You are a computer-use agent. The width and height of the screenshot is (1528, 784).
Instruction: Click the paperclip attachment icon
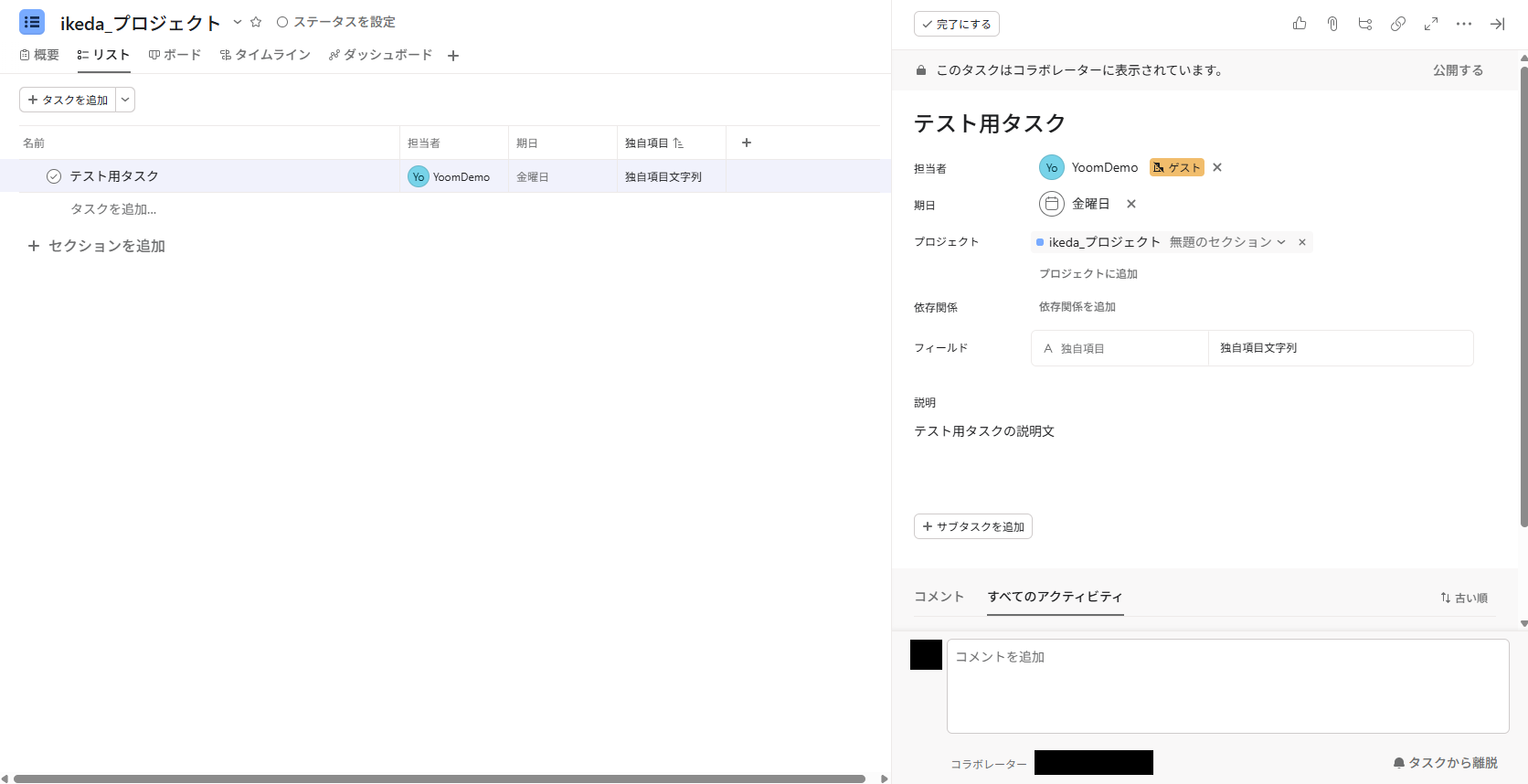point(1332,24)
